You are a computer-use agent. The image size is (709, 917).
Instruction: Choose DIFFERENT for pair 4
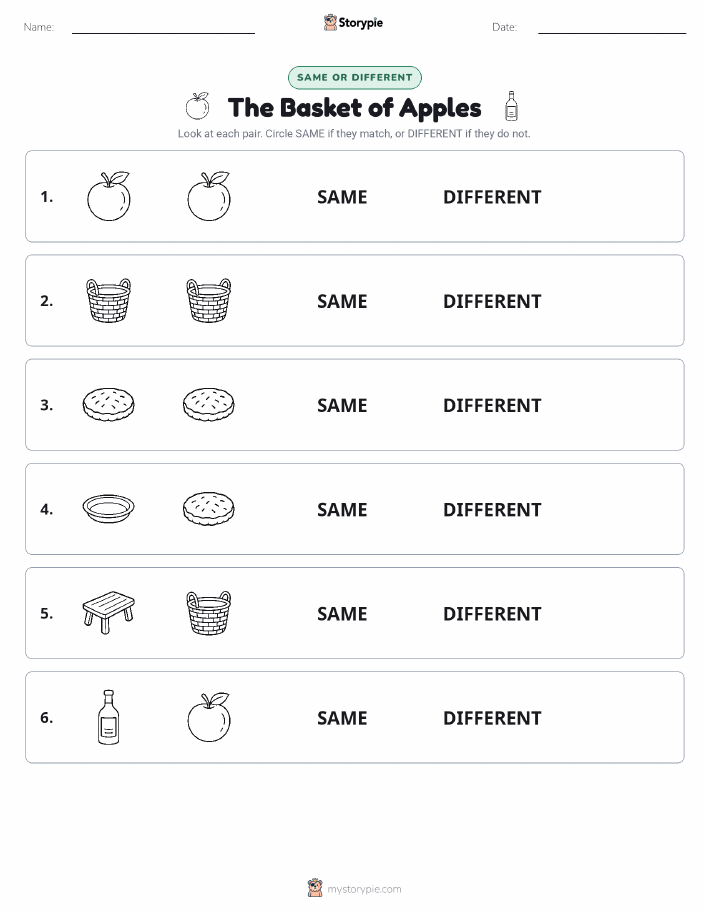pyautogui.click(x=492, y=509)
